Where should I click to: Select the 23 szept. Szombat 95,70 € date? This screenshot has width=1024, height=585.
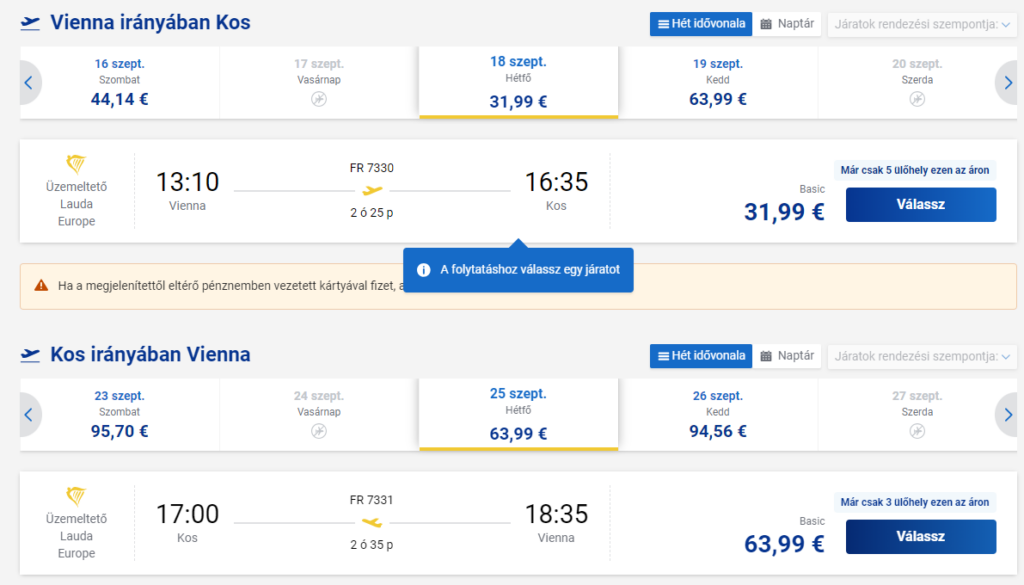click(120, 414)
